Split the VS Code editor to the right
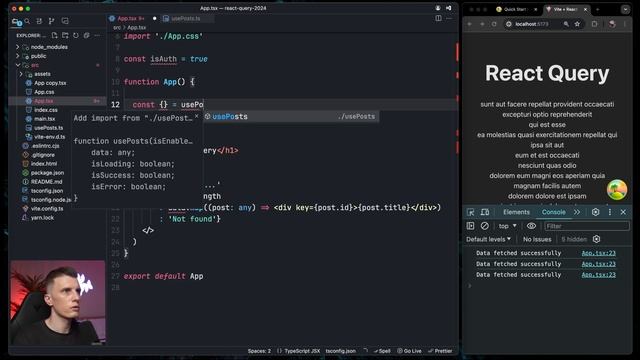 coord(438,18)
